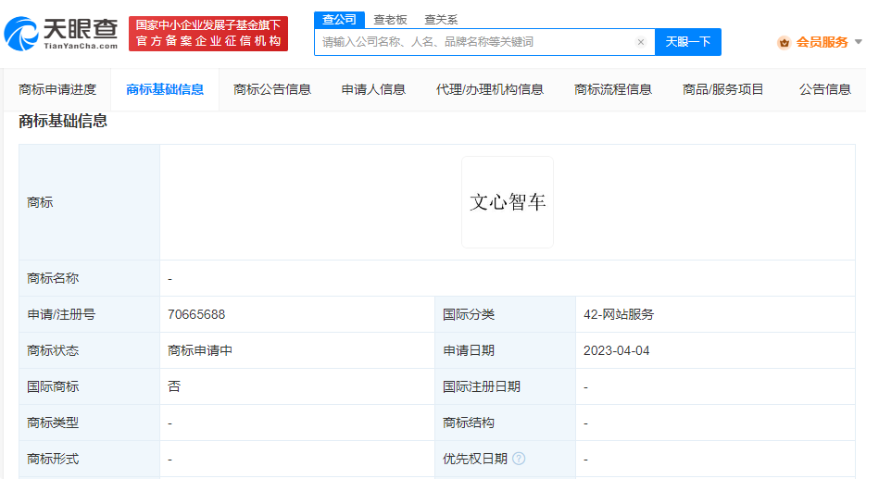Select the registration number 70665688
Screen dimensions: 870x496
[196, 315]
